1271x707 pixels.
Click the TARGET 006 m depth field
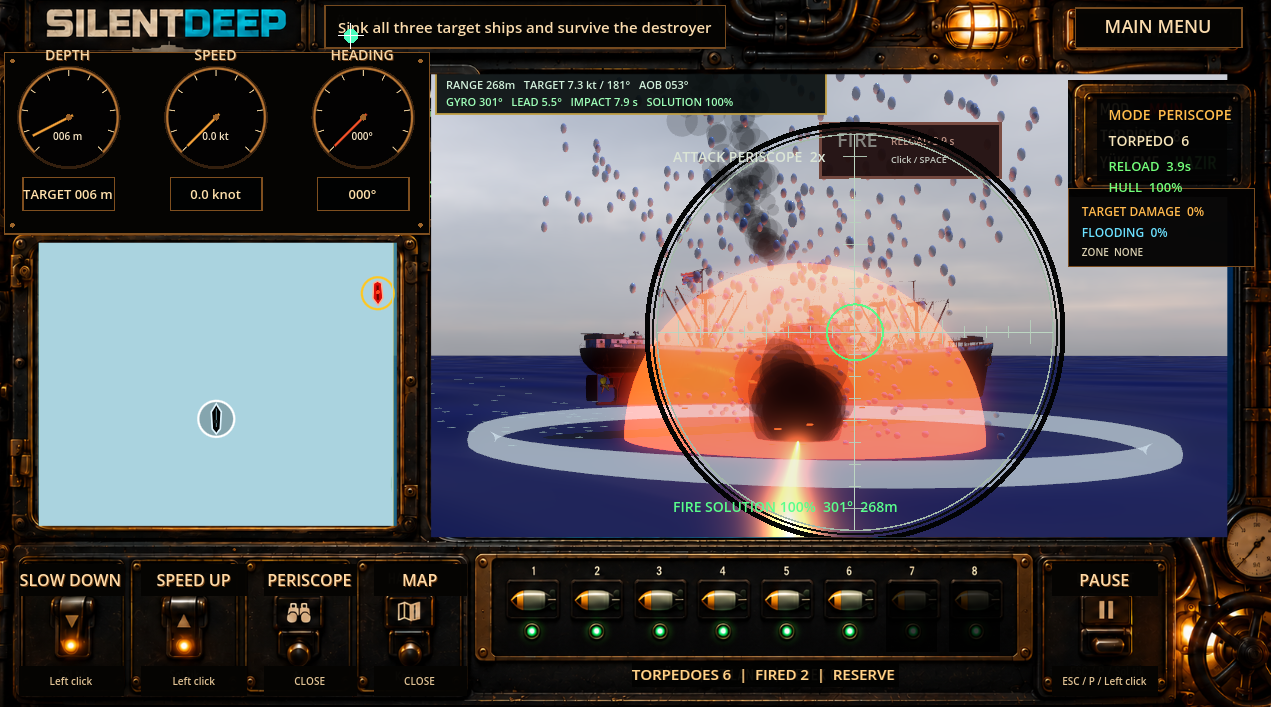tap(68, 194)
